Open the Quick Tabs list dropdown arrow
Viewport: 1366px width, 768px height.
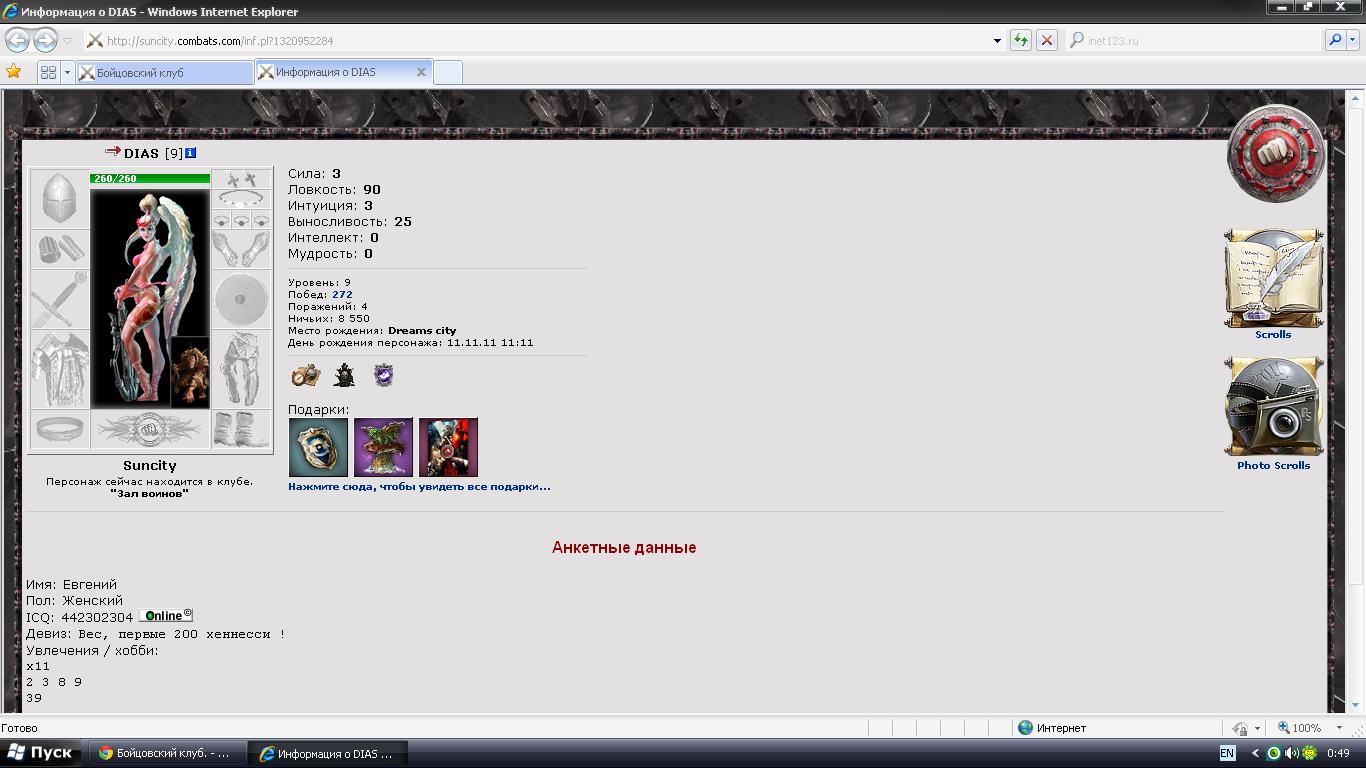click(x=67, y=72)
